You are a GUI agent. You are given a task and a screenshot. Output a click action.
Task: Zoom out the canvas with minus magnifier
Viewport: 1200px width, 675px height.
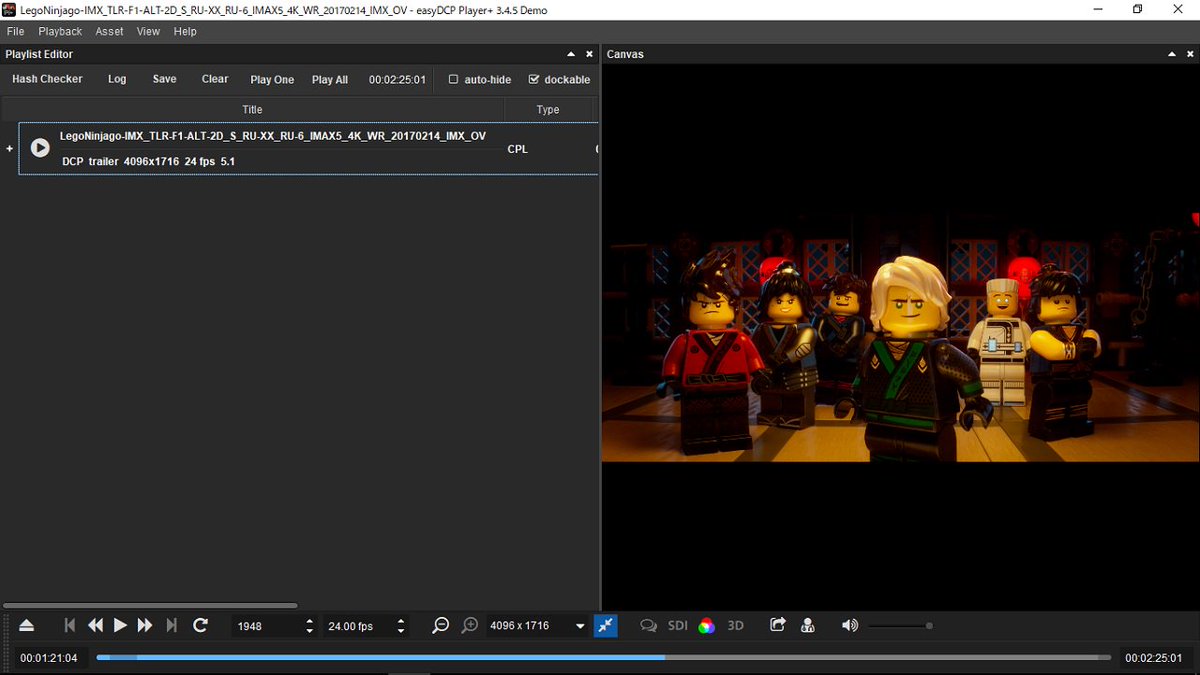click(x=441, y=626)
